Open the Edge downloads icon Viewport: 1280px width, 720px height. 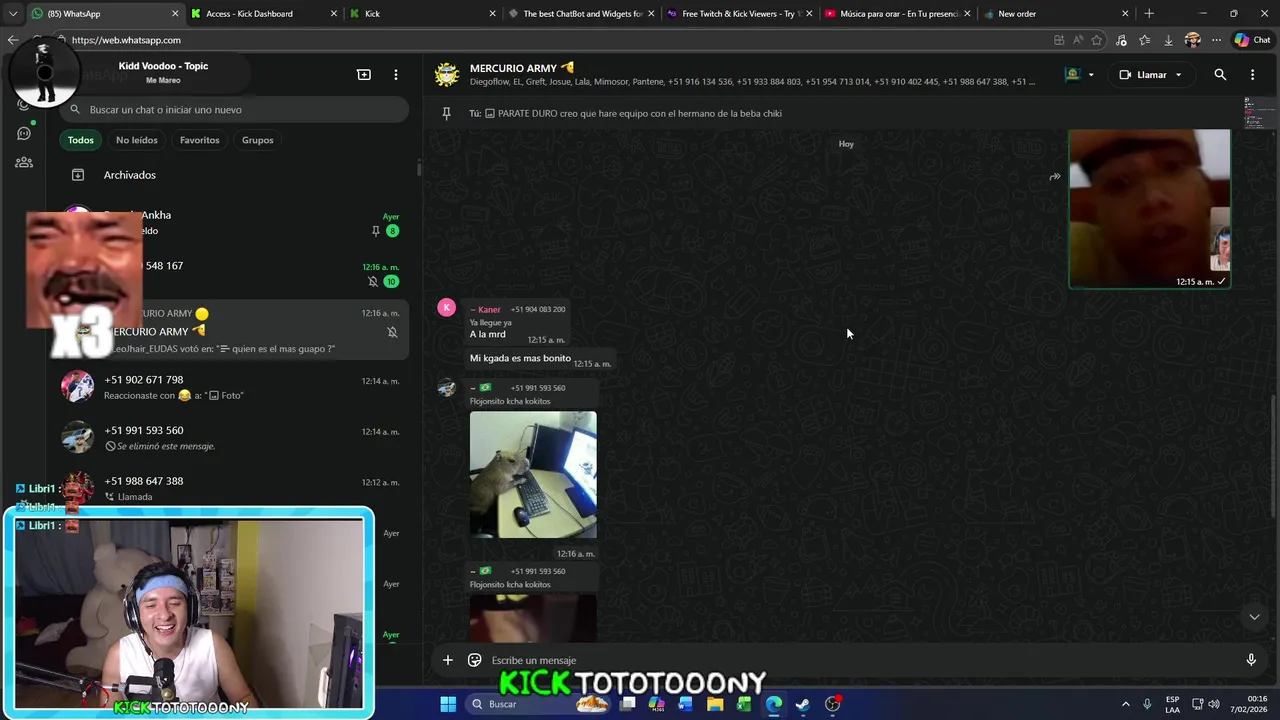pos(1168,40)
